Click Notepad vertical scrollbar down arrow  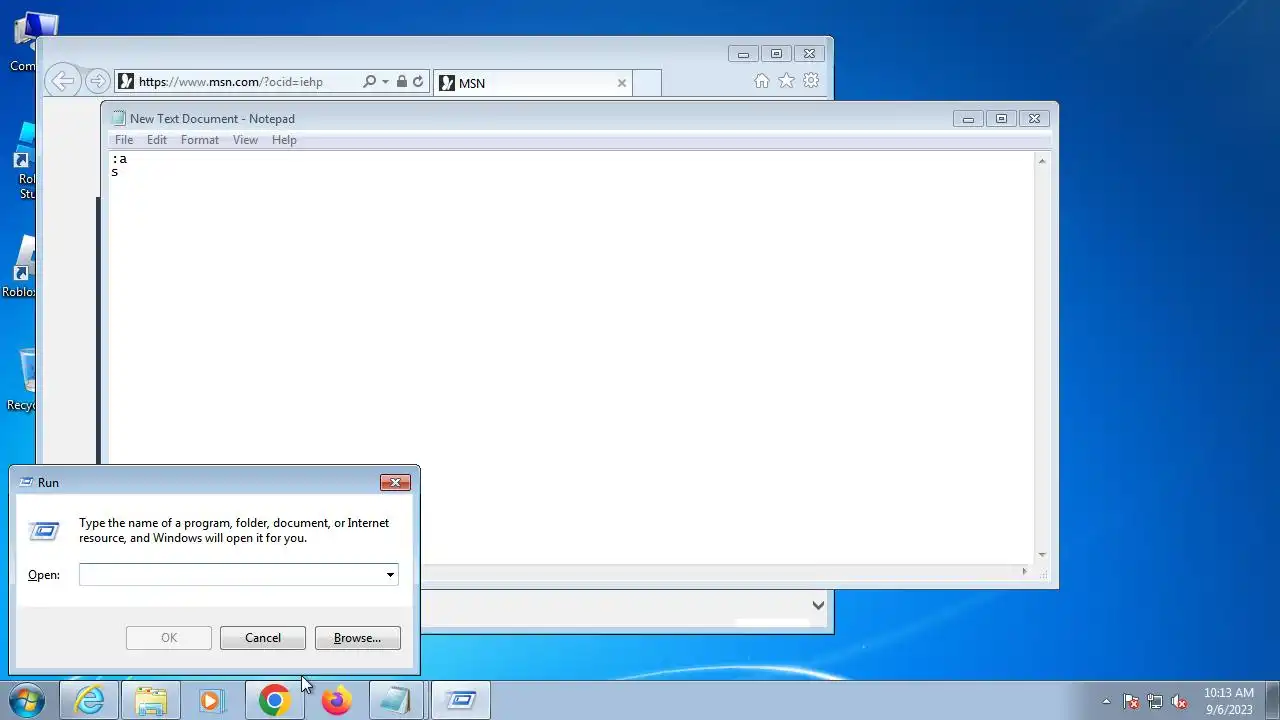(1042, 555)
